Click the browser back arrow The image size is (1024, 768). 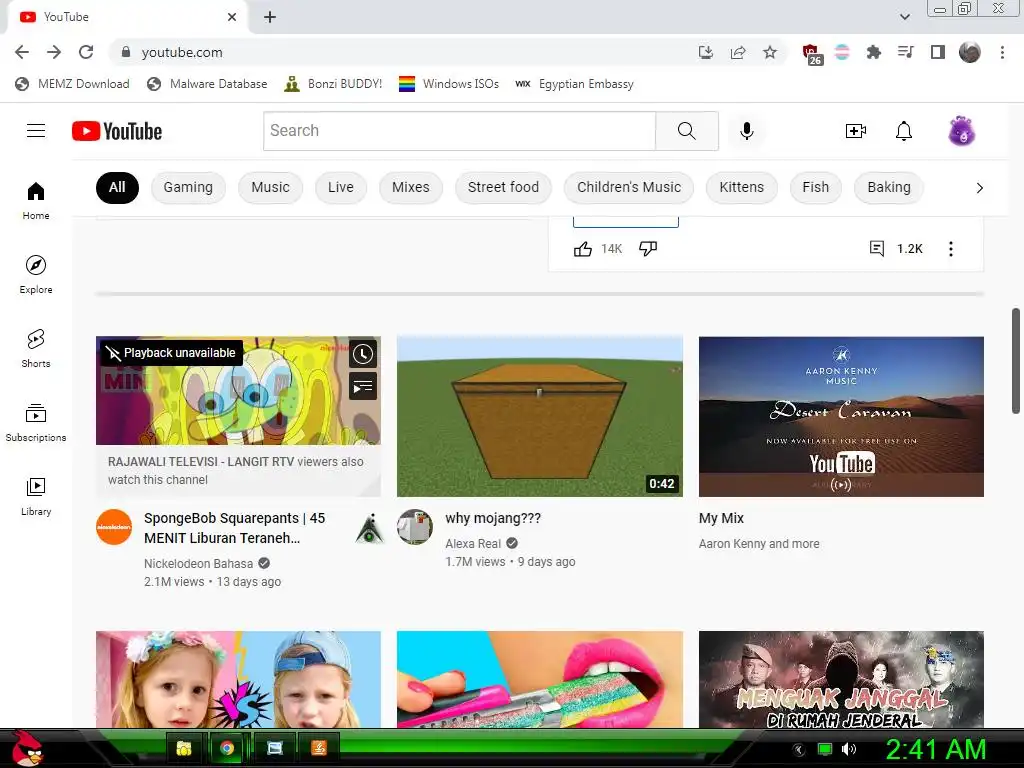pyautogui.click(x=22, y=52)
